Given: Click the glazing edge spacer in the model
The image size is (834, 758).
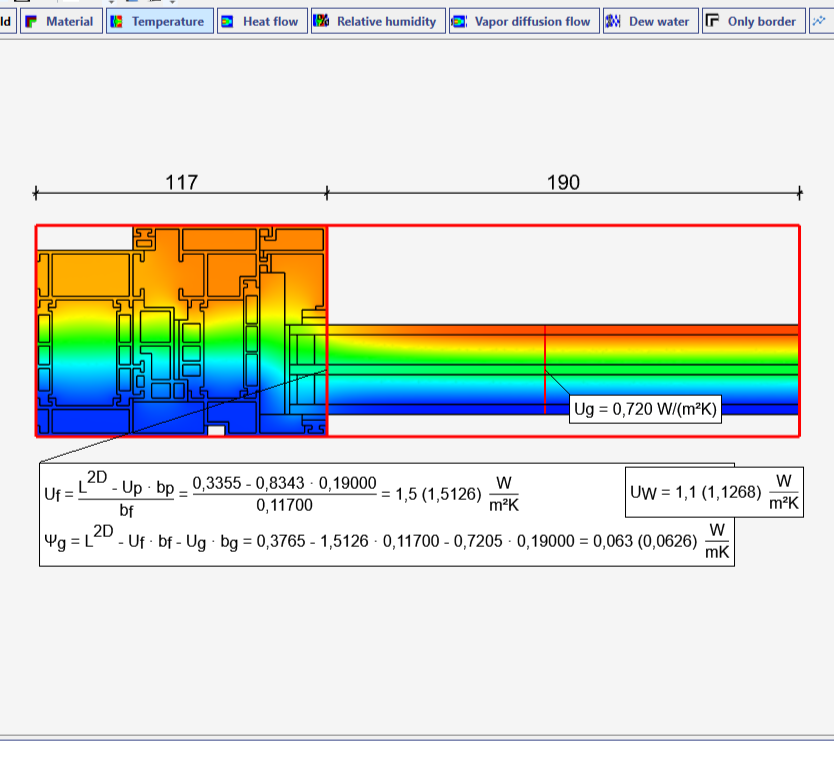Looking at the screenshot, I should [x=308, y=370].
